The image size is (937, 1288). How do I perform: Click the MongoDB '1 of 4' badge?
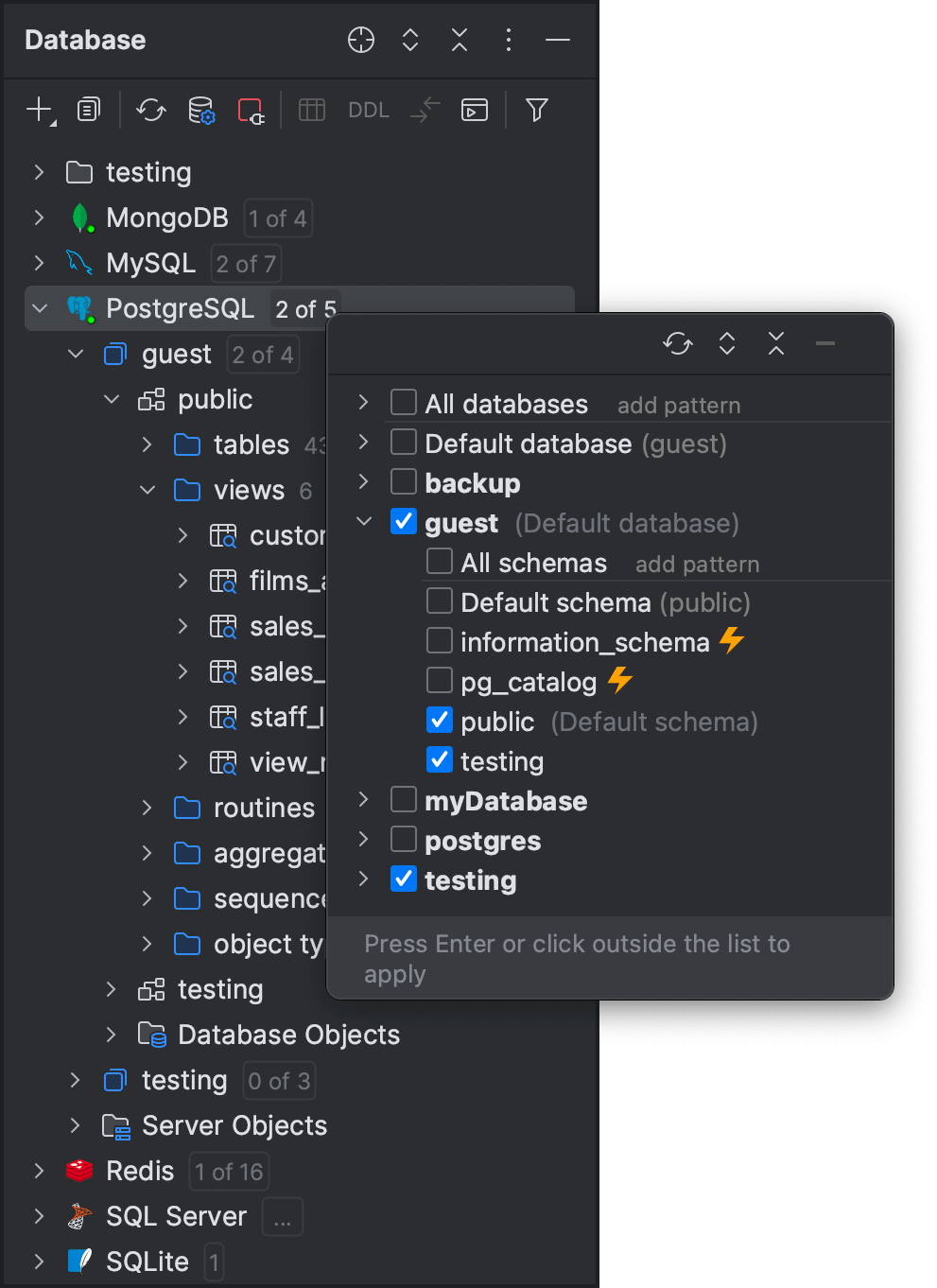[x=278, y=218]
